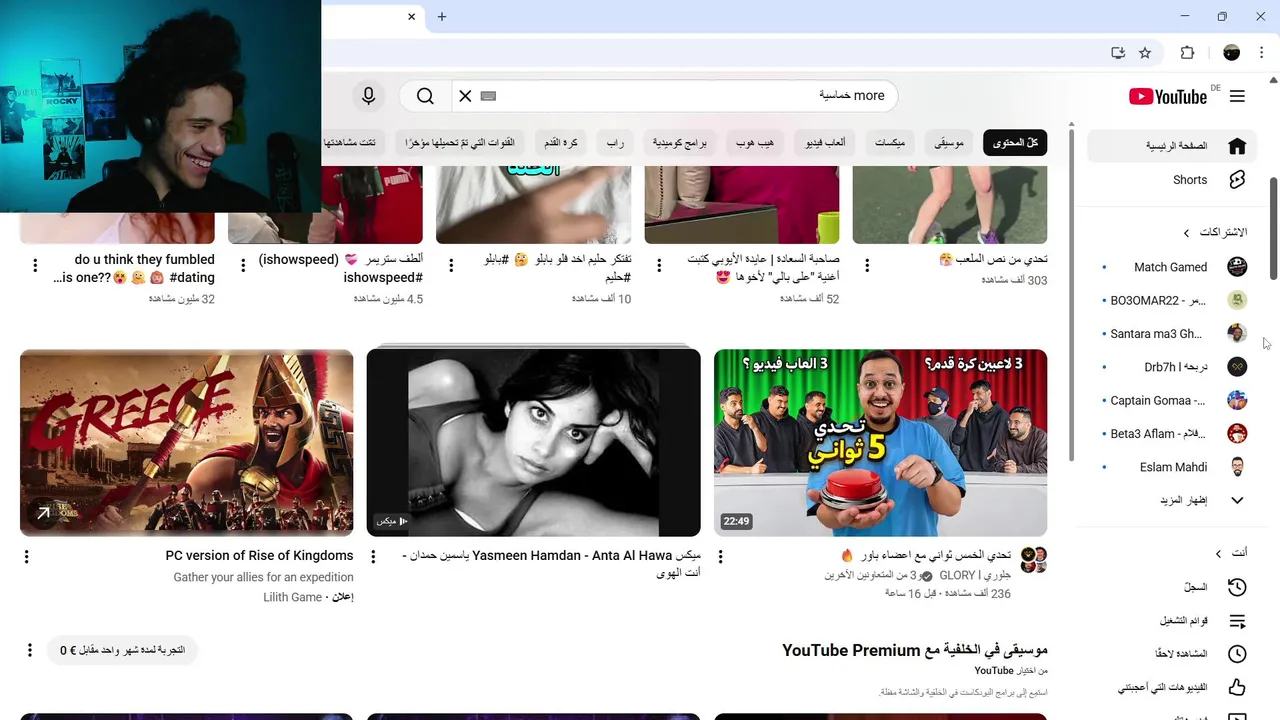The width and height of the screenshot is (1280, 720).
Task: Open the Chrome profile avatar
Action: click(x=1231, y=53)
